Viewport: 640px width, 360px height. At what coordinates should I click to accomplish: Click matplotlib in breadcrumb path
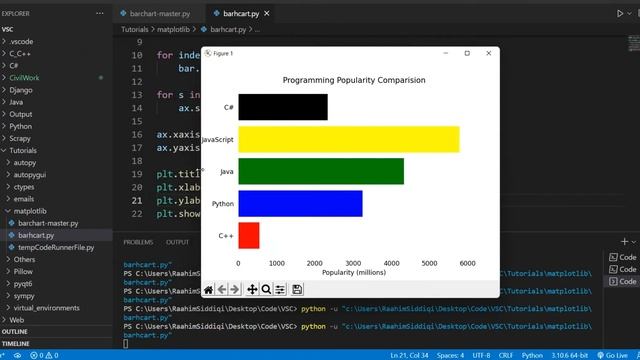click(173, 29)
